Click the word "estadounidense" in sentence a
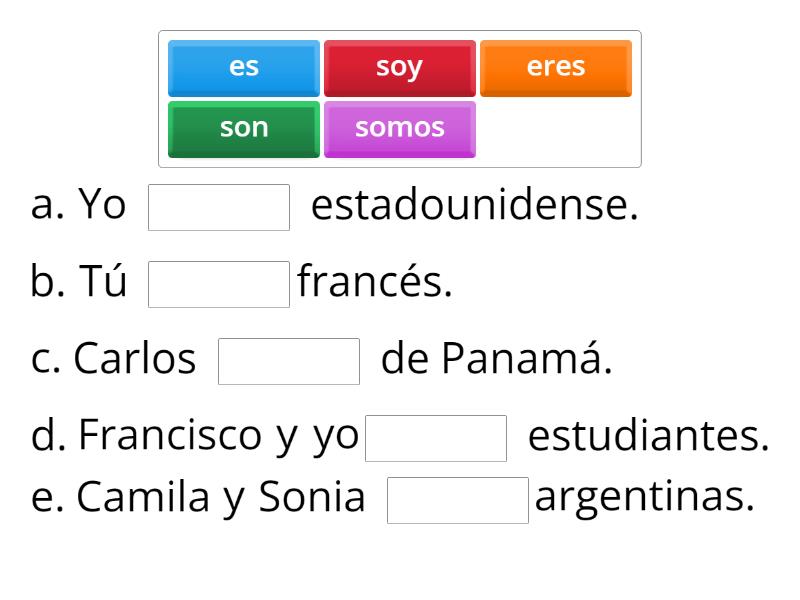The width and height of the screenshot is (800, 600). click(477, 204)
